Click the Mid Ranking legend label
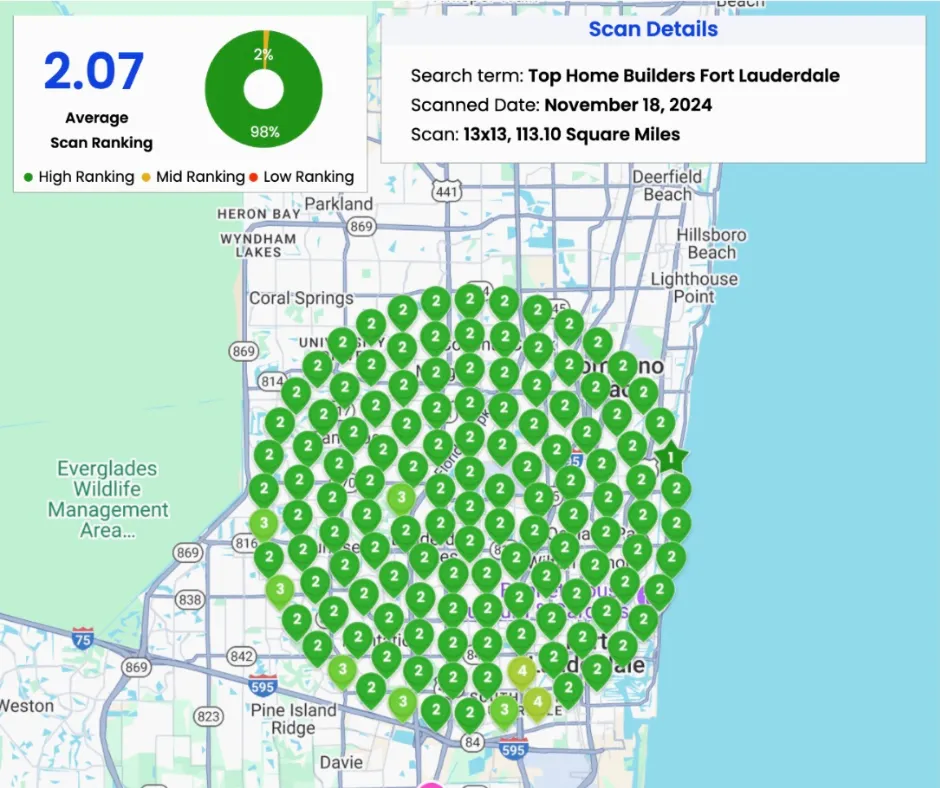Screen dimensions: 940x788 pos(200,177)
